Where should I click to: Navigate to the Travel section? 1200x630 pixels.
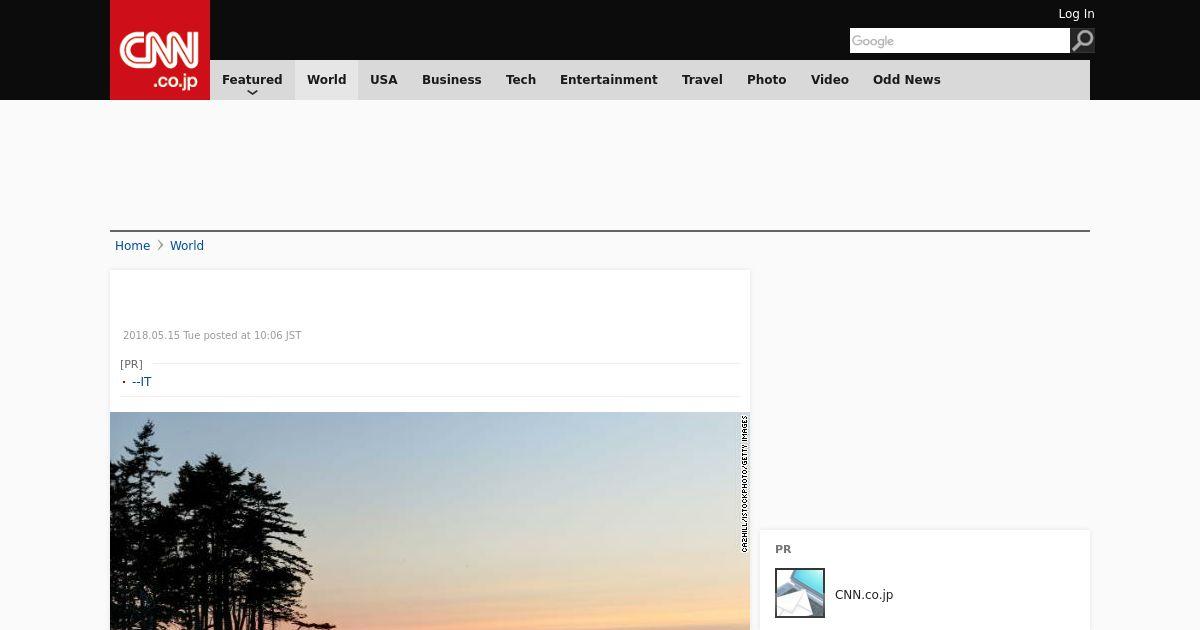[702, 80]
